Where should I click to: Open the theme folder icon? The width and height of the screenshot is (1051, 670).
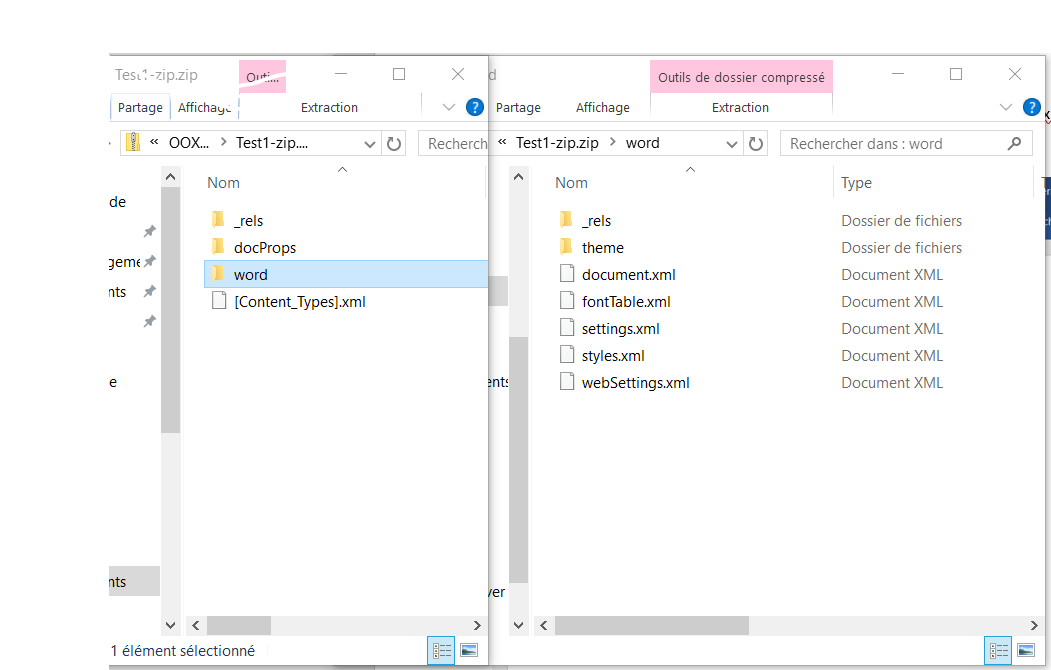coord(566,247)
